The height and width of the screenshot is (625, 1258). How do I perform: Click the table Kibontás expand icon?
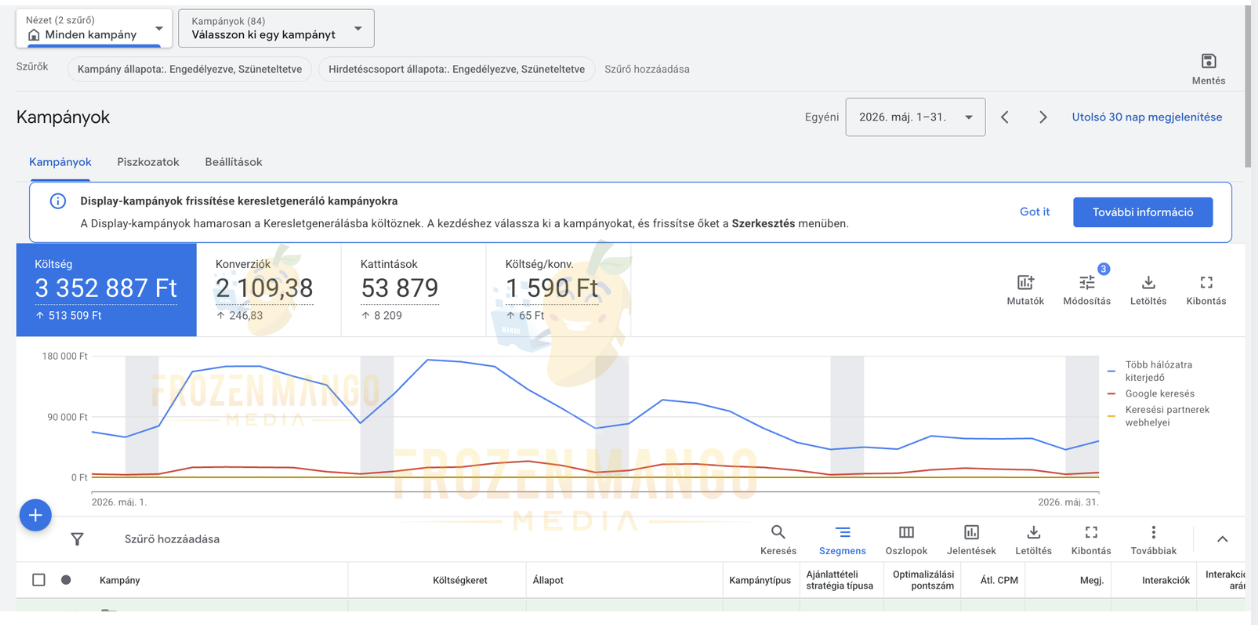[1091, 533]
